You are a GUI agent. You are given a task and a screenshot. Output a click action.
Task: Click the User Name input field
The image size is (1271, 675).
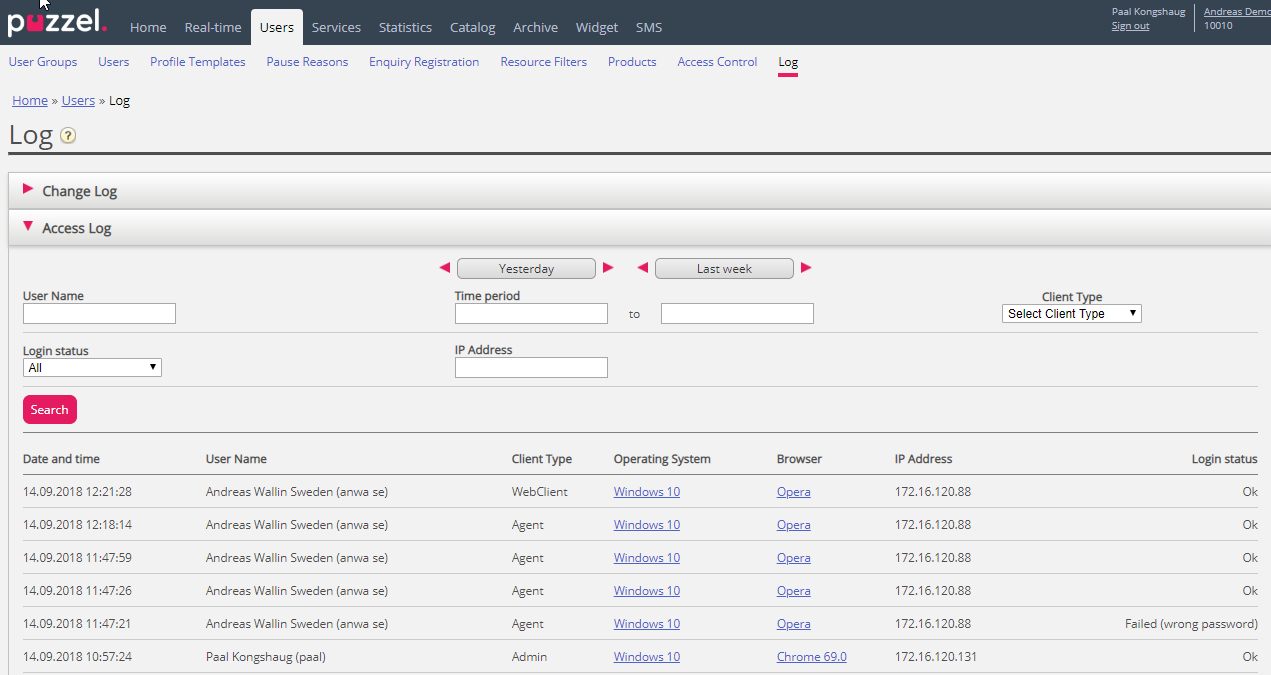point(99,314)
